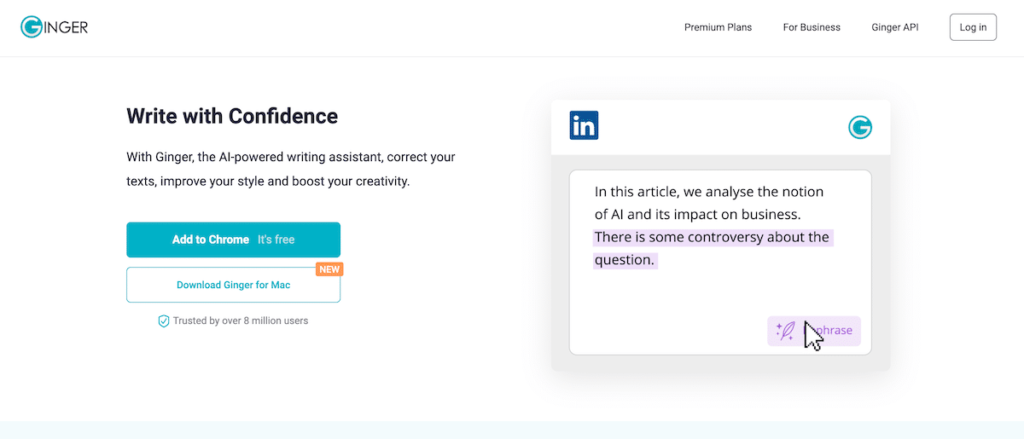
Task: Click the black cursor arrow in the demo
Action: [813, 336]
